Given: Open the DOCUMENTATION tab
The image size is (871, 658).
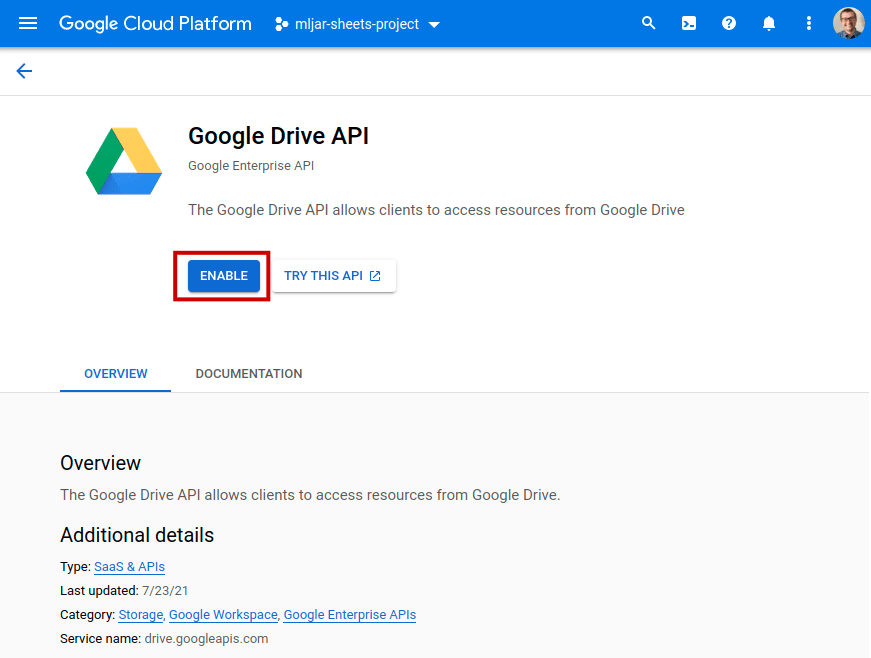Looking at the screenshot, I should pyautogui.click(x=248, y=373).
